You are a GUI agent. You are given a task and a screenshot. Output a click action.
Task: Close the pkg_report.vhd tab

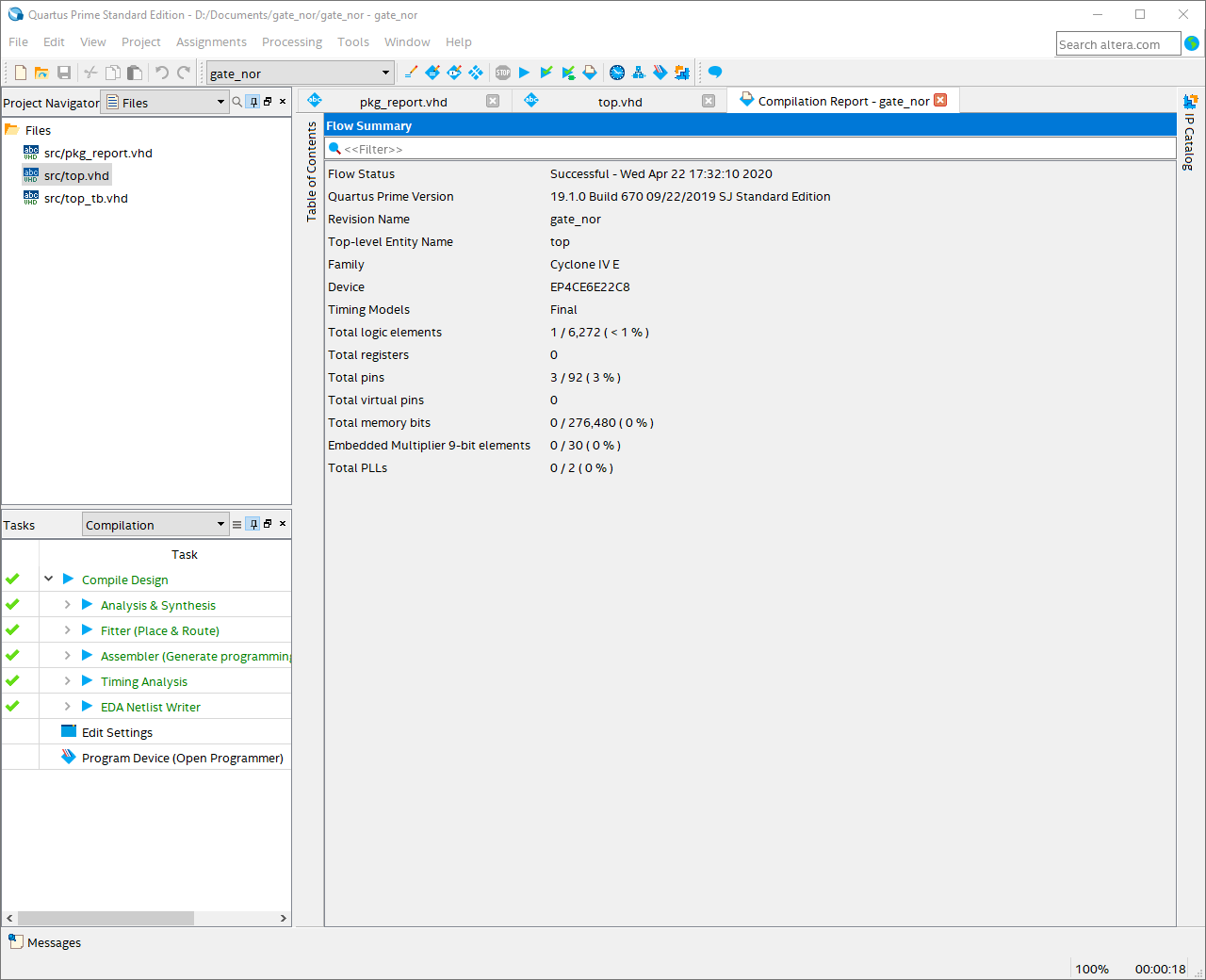point(493,101)
